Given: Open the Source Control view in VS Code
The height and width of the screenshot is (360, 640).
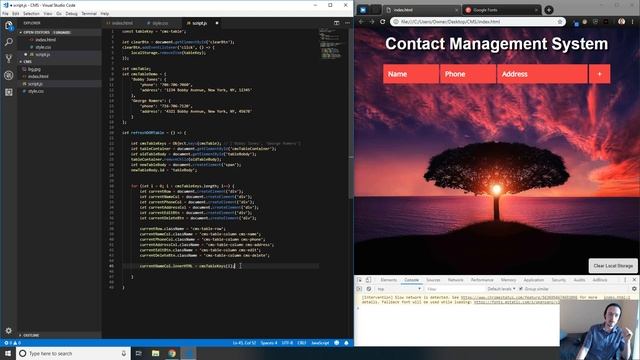Looking at the screenshot, I should 9,59.
